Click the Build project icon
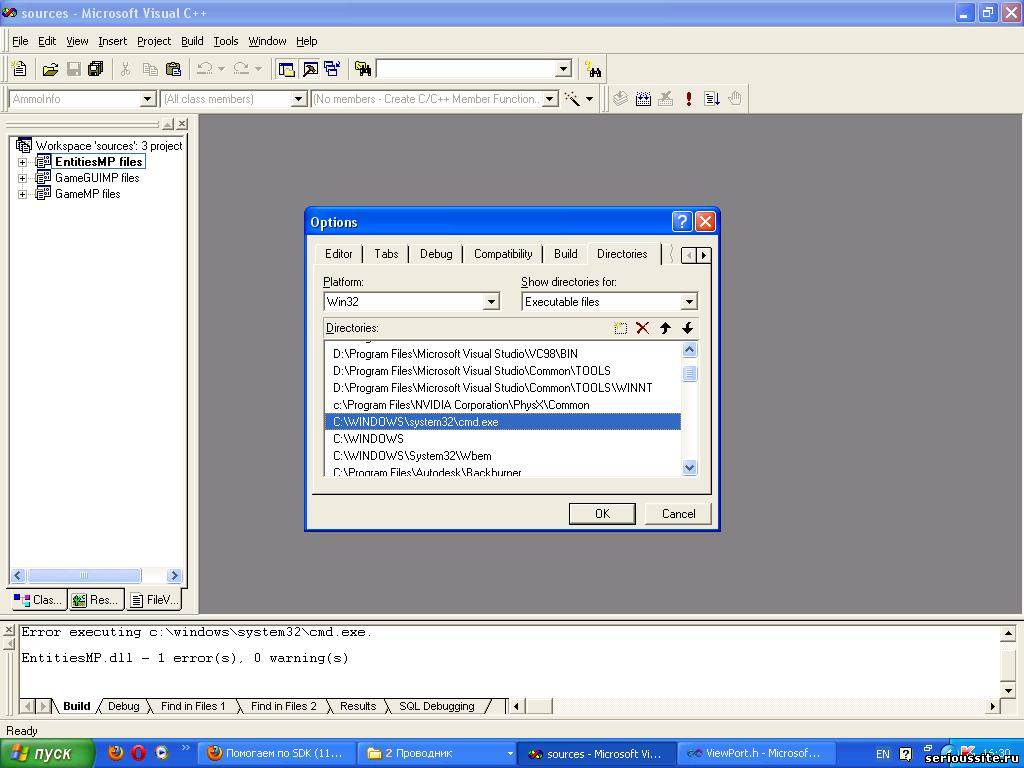This screenshot has height=768, width=1024. [x=643, y=99]
